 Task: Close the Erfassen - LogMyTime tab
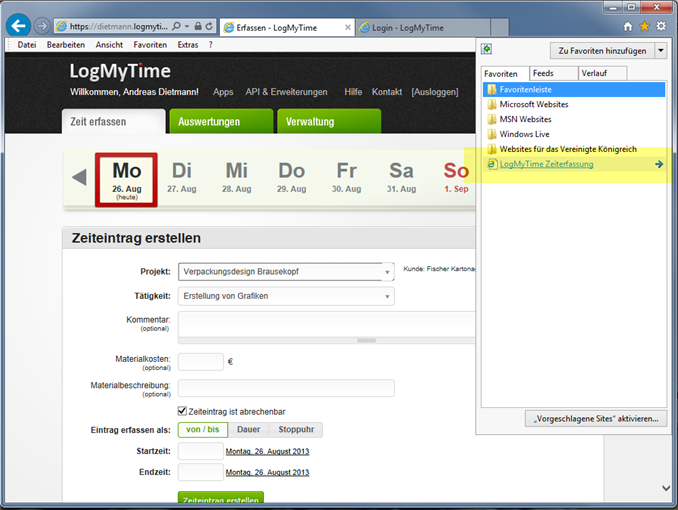click(348, 27)
